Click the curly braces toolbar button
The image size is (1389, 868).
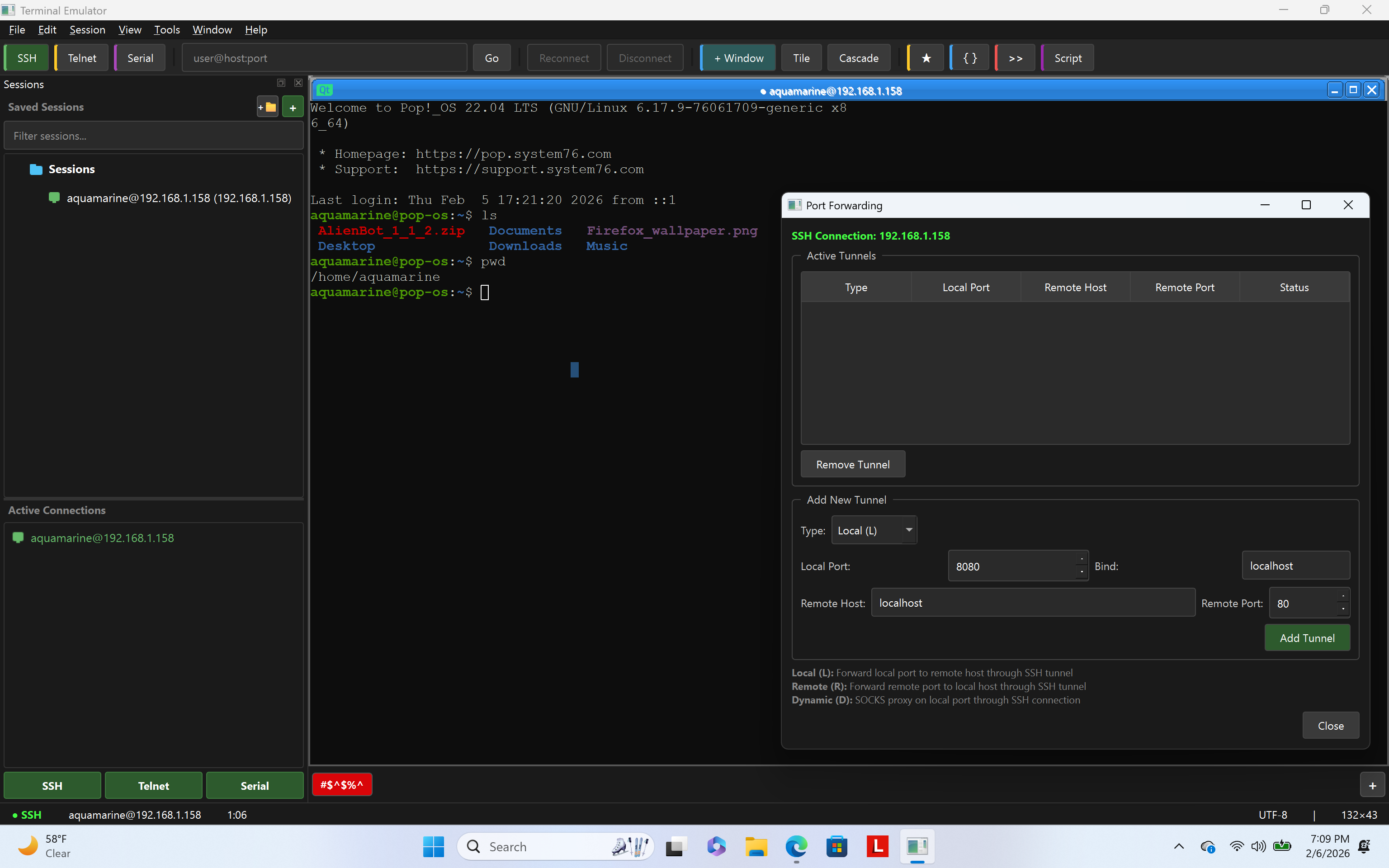click(x=969, y=58)
